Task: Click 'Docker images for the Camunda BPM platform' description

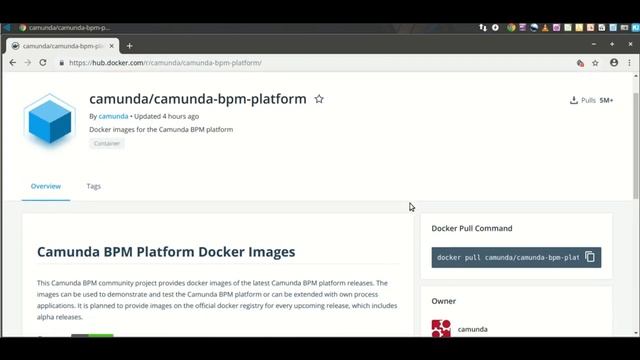Action: pyautogui.click(x=161, y=129)
